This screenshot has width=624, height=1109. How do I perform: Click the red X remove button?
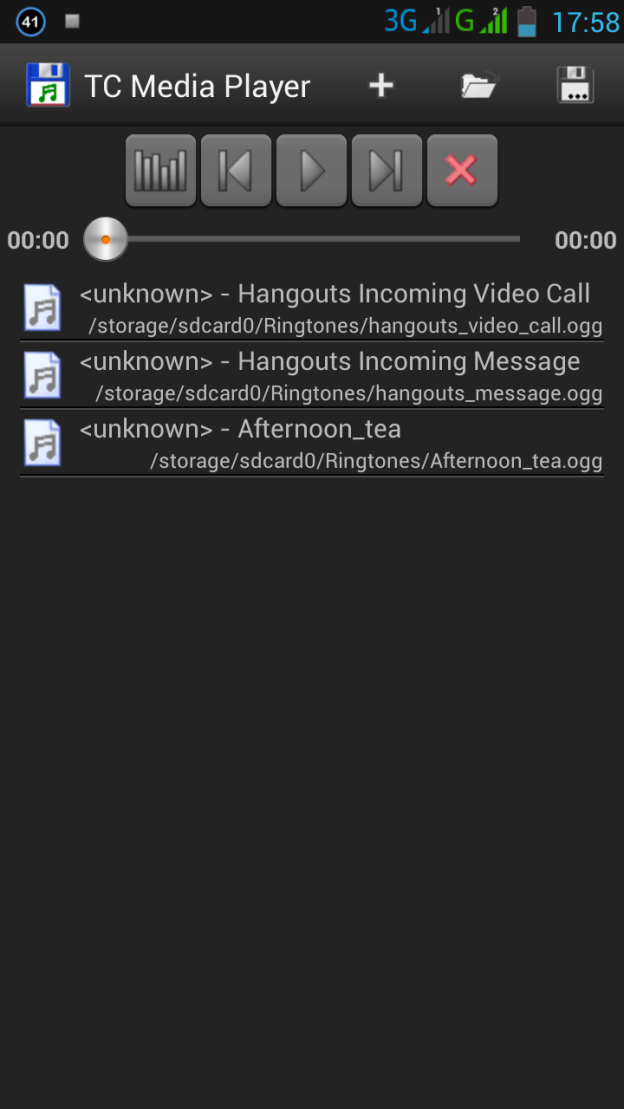pos(462,170)
